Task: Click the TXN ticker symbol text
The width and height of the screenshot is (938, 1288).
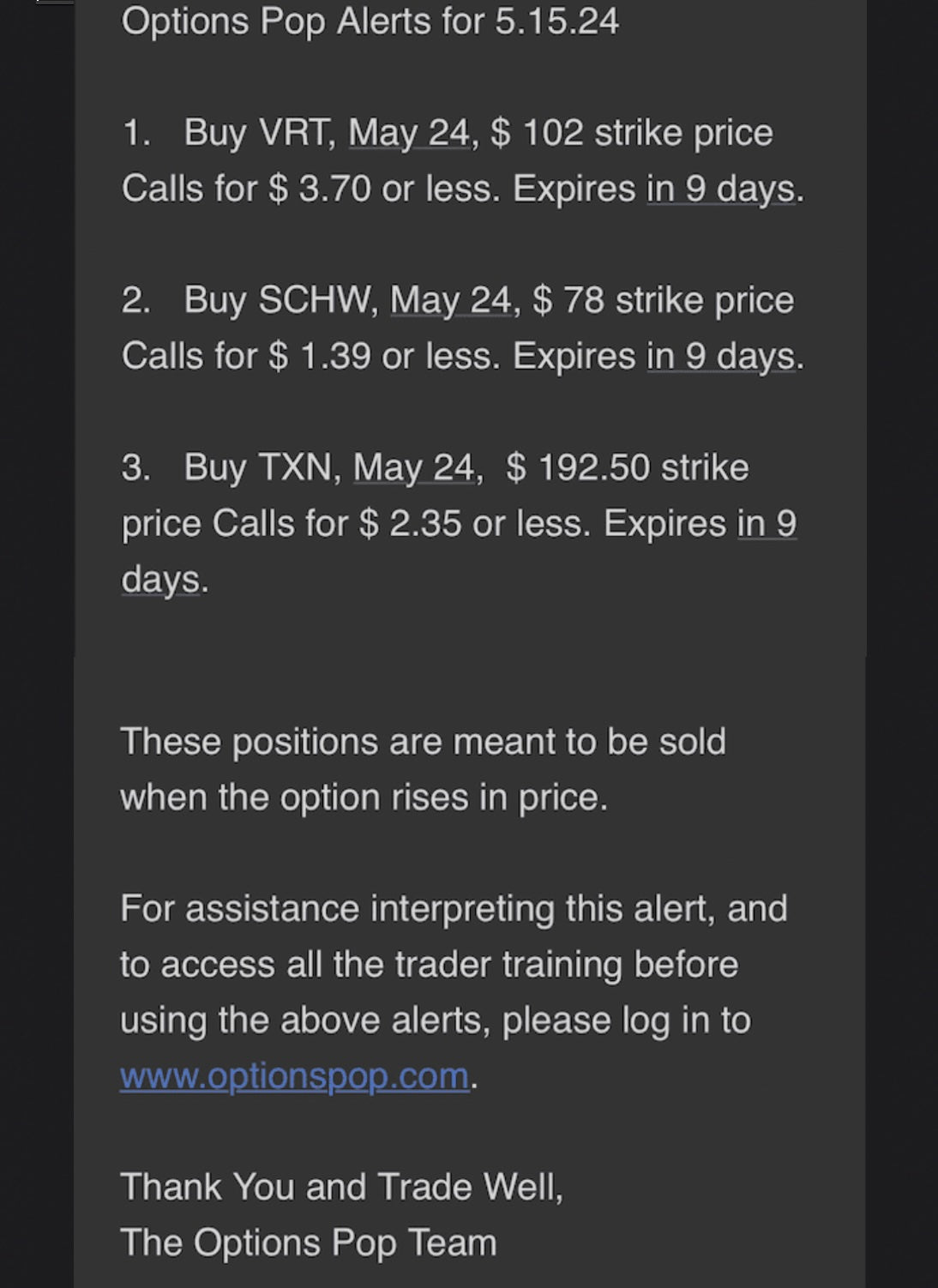Action: [296, 467]
